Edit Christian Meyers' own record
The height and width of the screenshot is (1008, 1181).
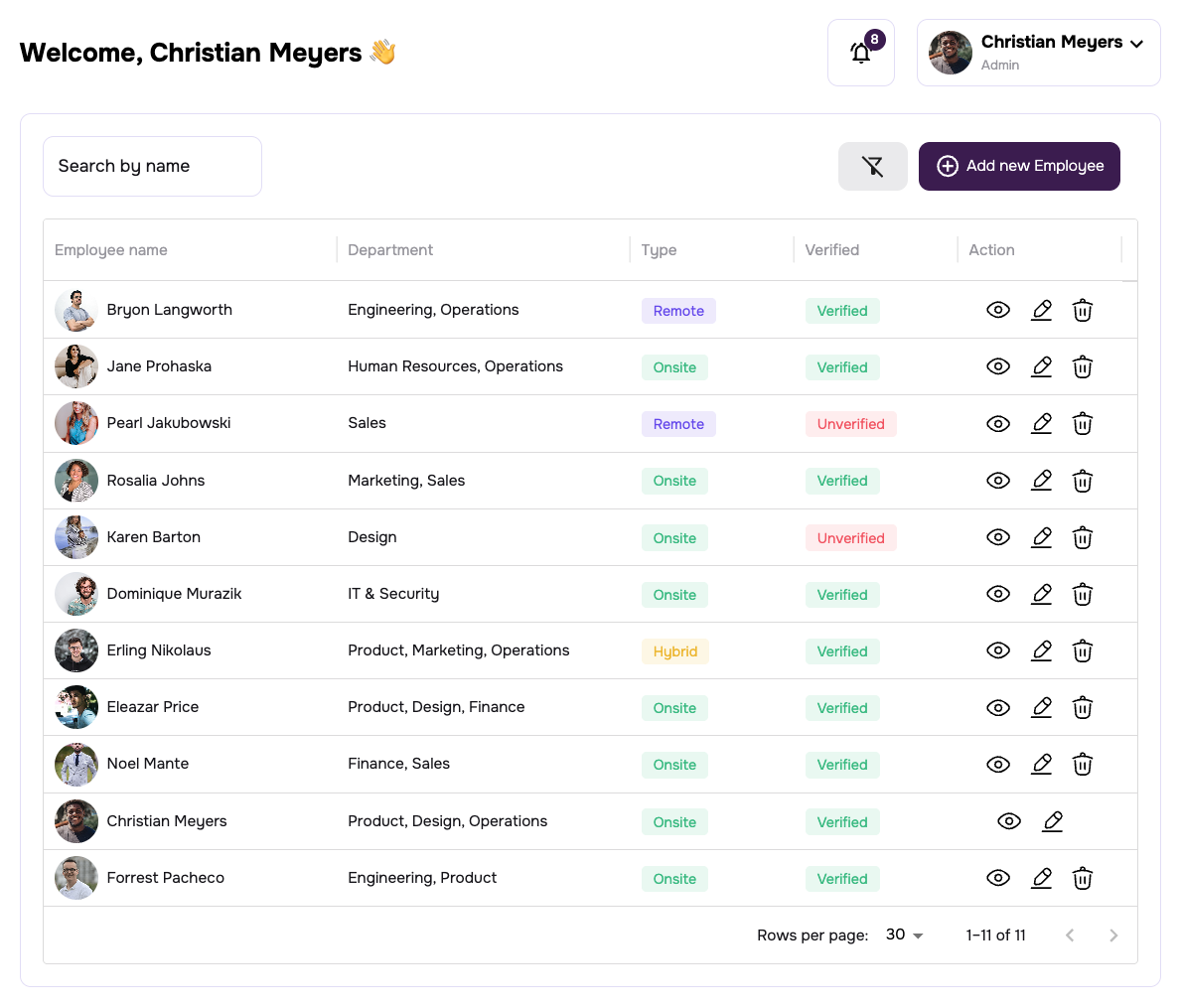pos(1052,821)
